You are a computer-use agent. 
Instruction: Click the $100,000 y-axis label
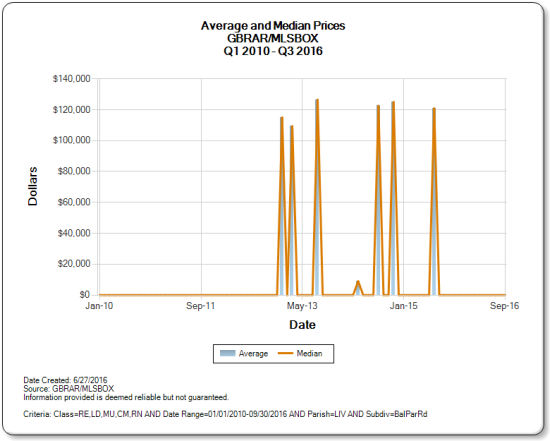click(x=72, y=140)
